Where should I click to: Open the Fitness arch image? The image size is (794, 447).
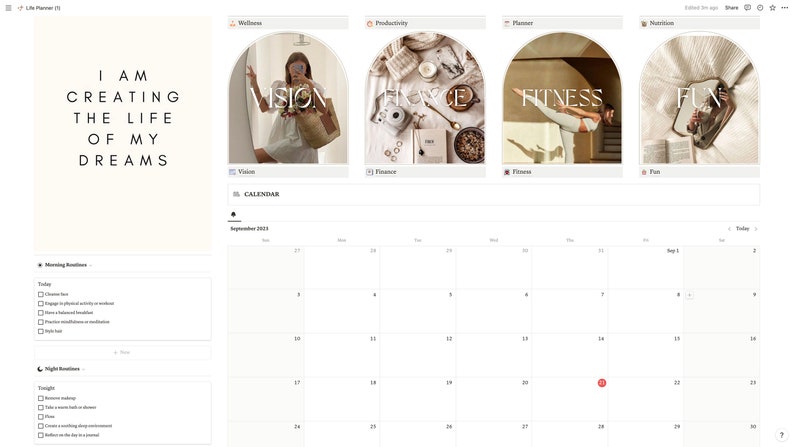562,98
